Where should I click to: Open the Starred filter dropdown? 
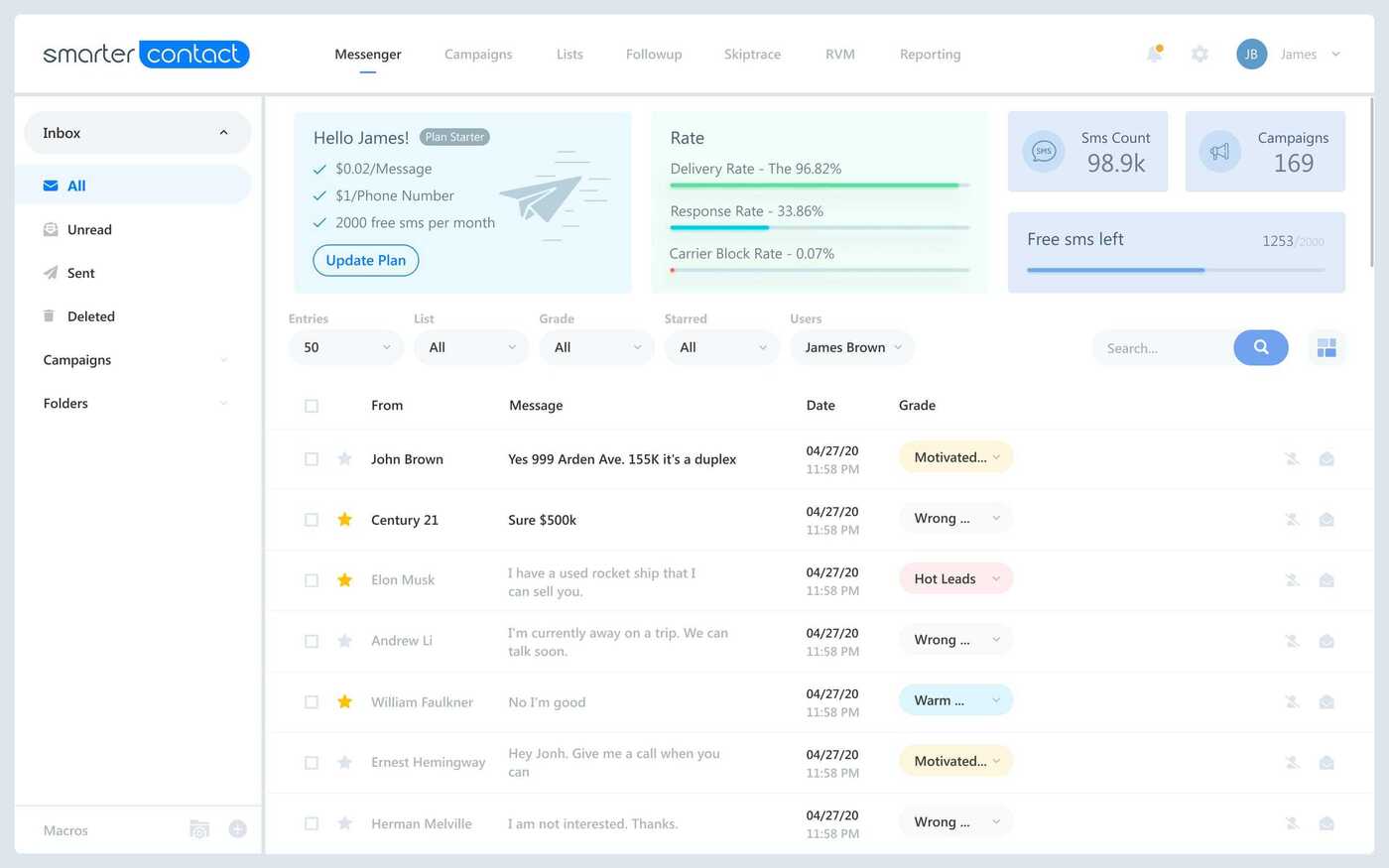[x=722, y=347]
